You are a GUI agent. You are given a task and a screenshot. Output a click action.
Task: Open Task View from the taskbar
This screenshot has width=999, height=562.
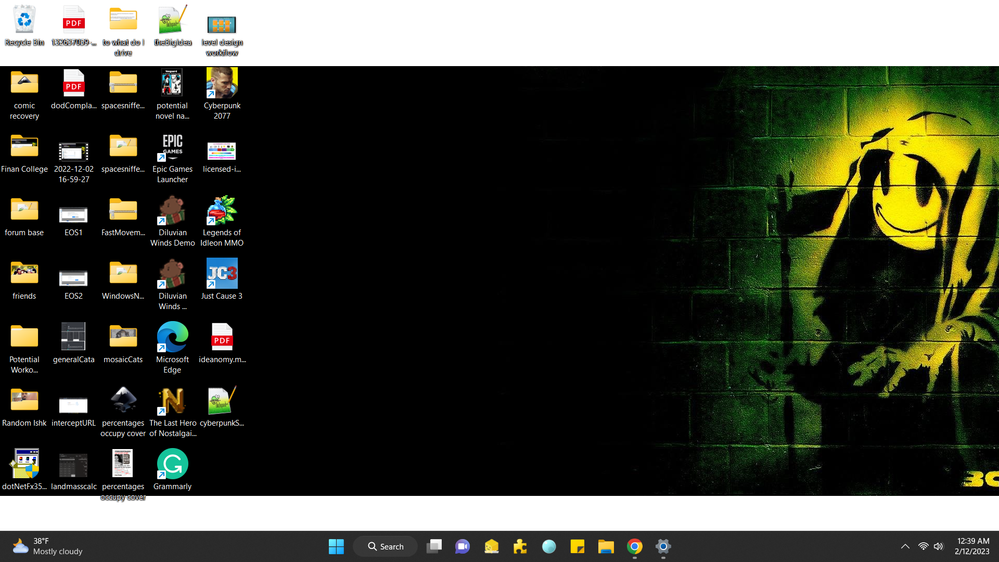434,546
